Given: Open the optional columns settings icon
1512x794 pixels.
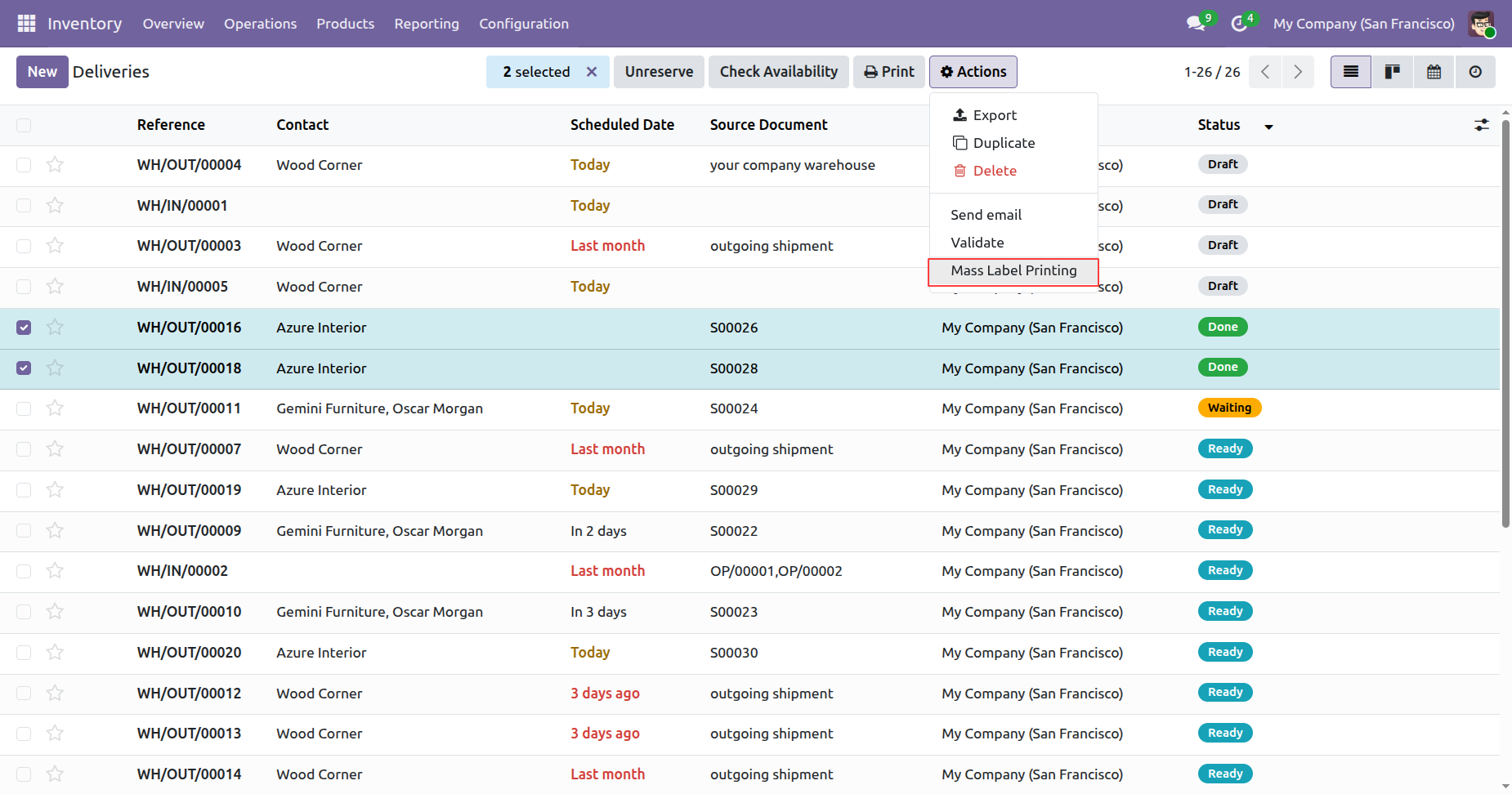Looking at the screenshot, I should tap(1481, 125).
